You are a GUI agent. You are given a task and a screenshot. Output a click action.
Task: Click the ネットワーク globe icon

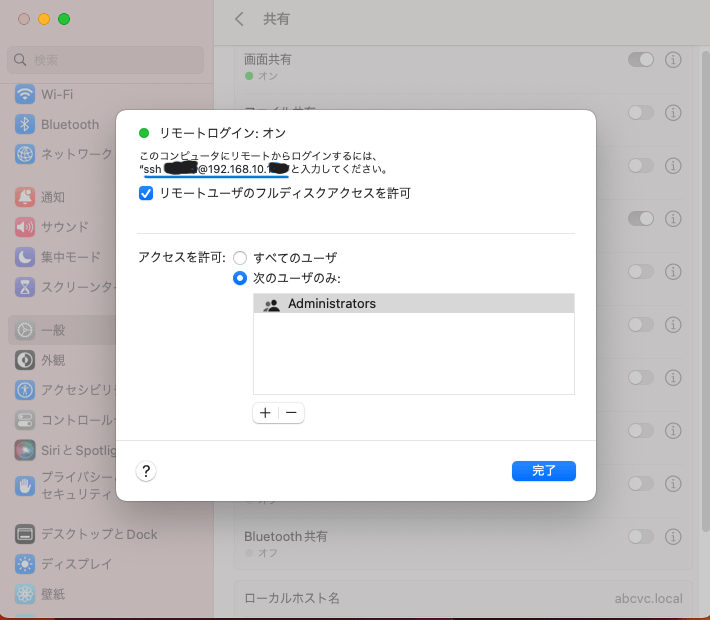coord(25,154)
